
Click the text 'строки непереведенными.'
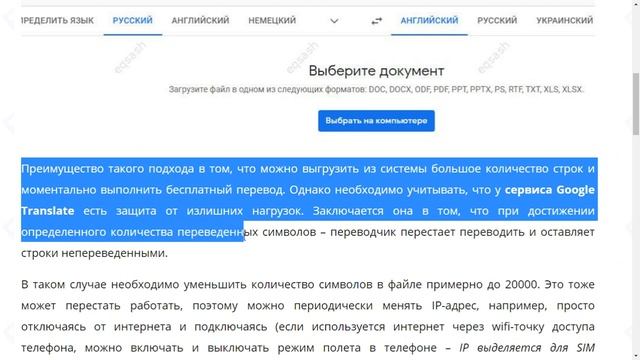(x=94, y=253)
